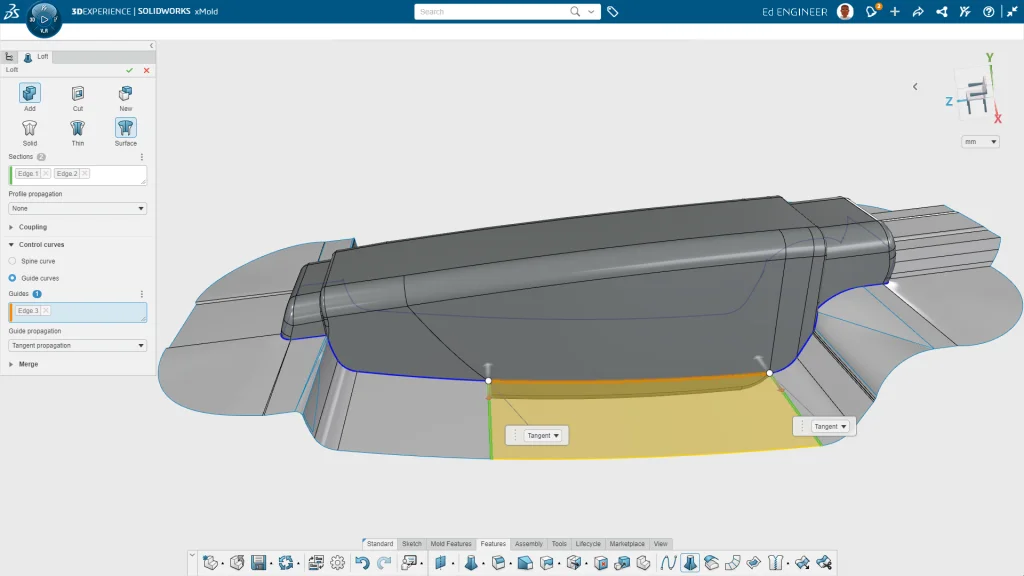
Task: Select the Guide curves radio button
Action: click(x=13, y=278)
